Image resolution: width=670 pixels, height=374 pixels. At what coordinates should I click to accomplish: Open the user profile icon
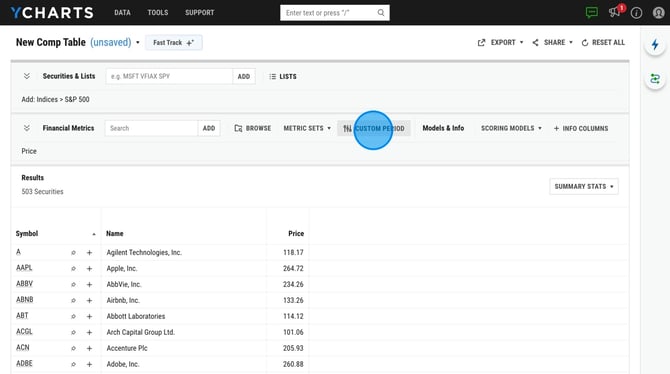(x=658, y=13)
